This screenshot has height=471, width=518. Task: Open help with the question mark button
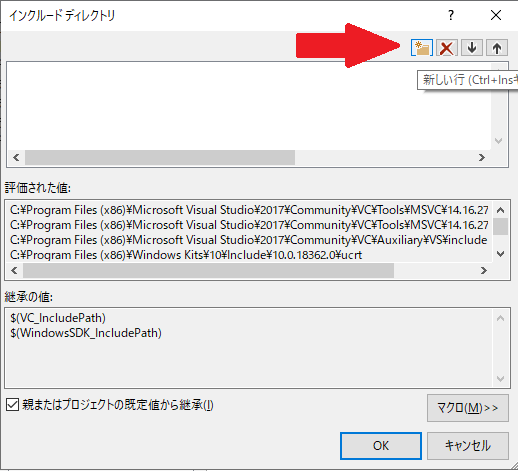coord(451,15)
